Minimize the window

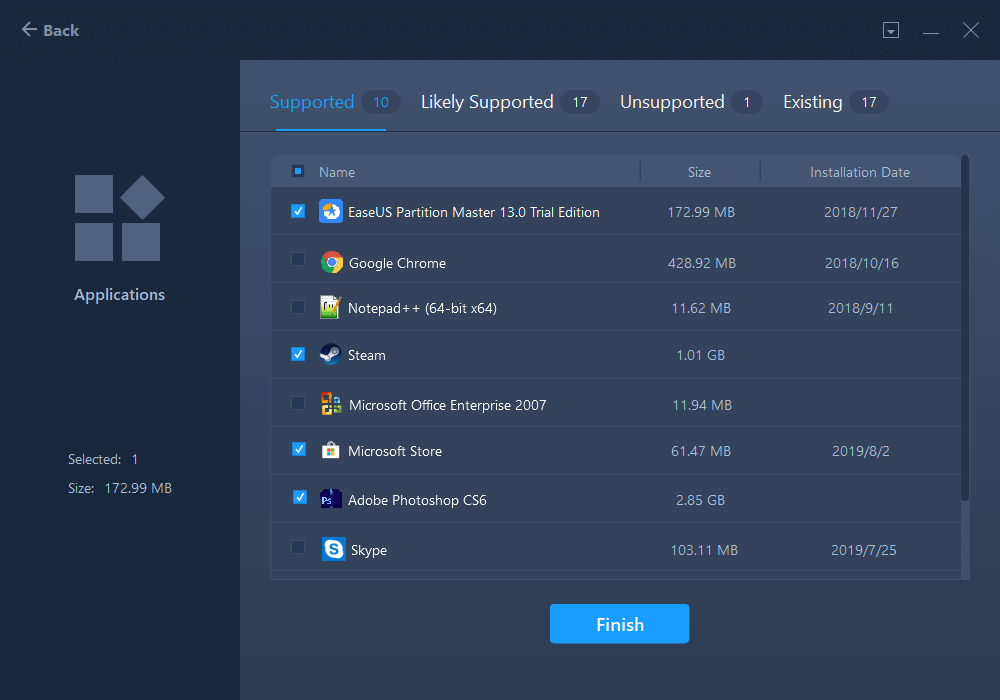coord(930,31)
